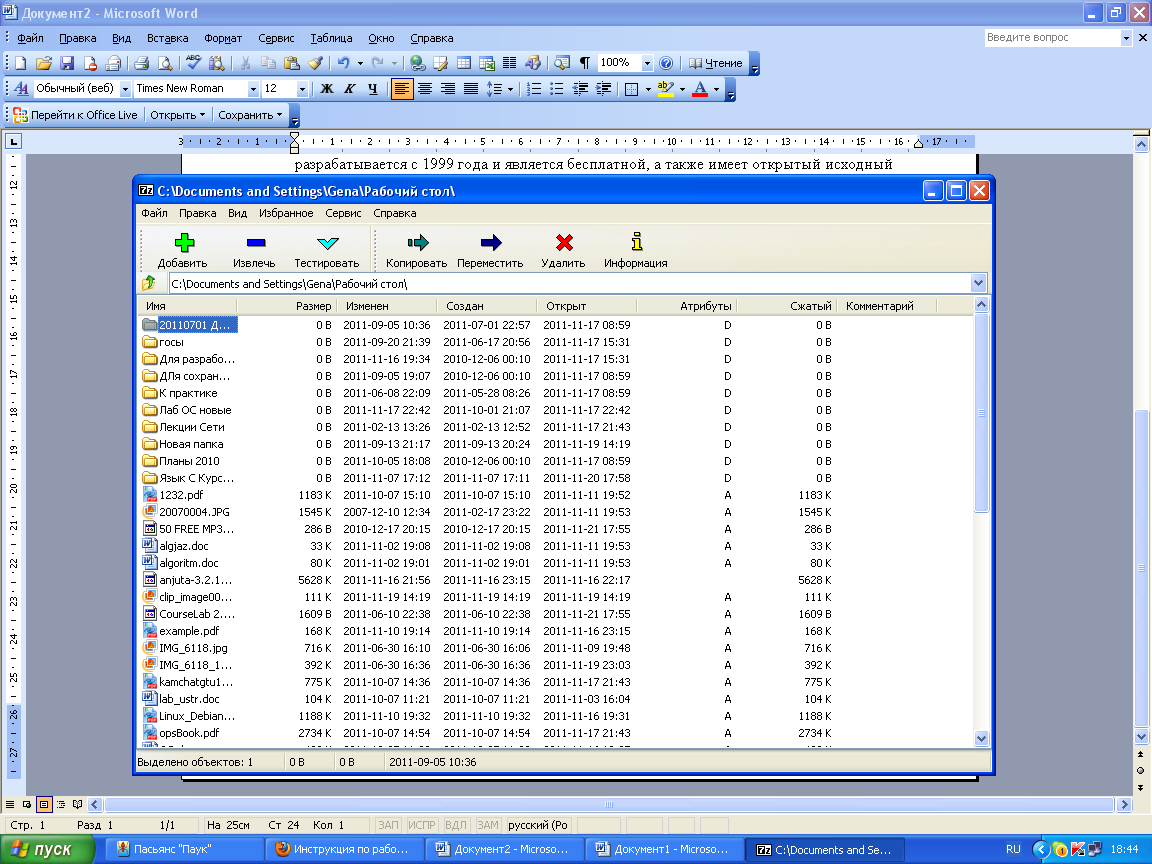Click the Копировать (Copy) icon in 7-Zip
The image size is (1152, 864).
417,242
